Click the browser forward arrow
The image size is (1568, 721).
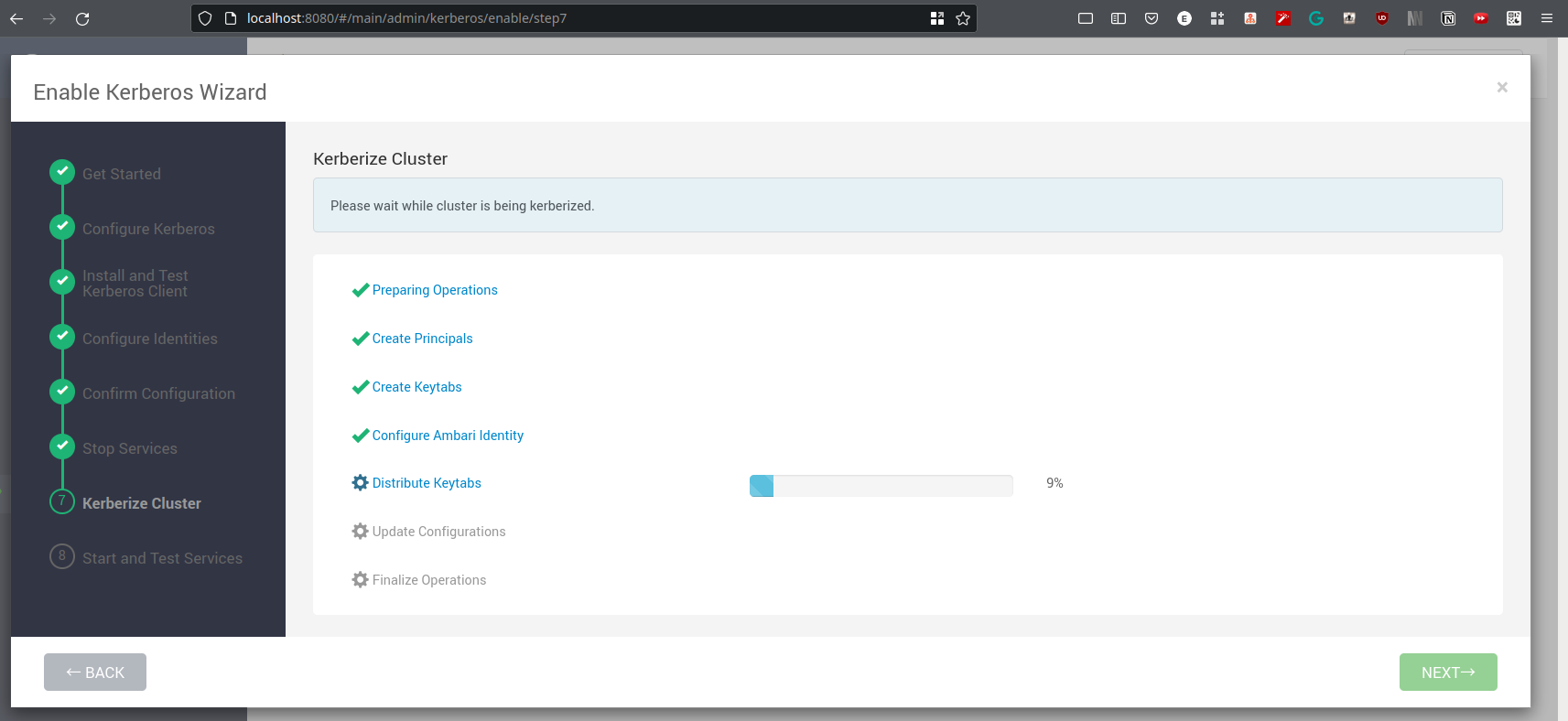point(49,18)
